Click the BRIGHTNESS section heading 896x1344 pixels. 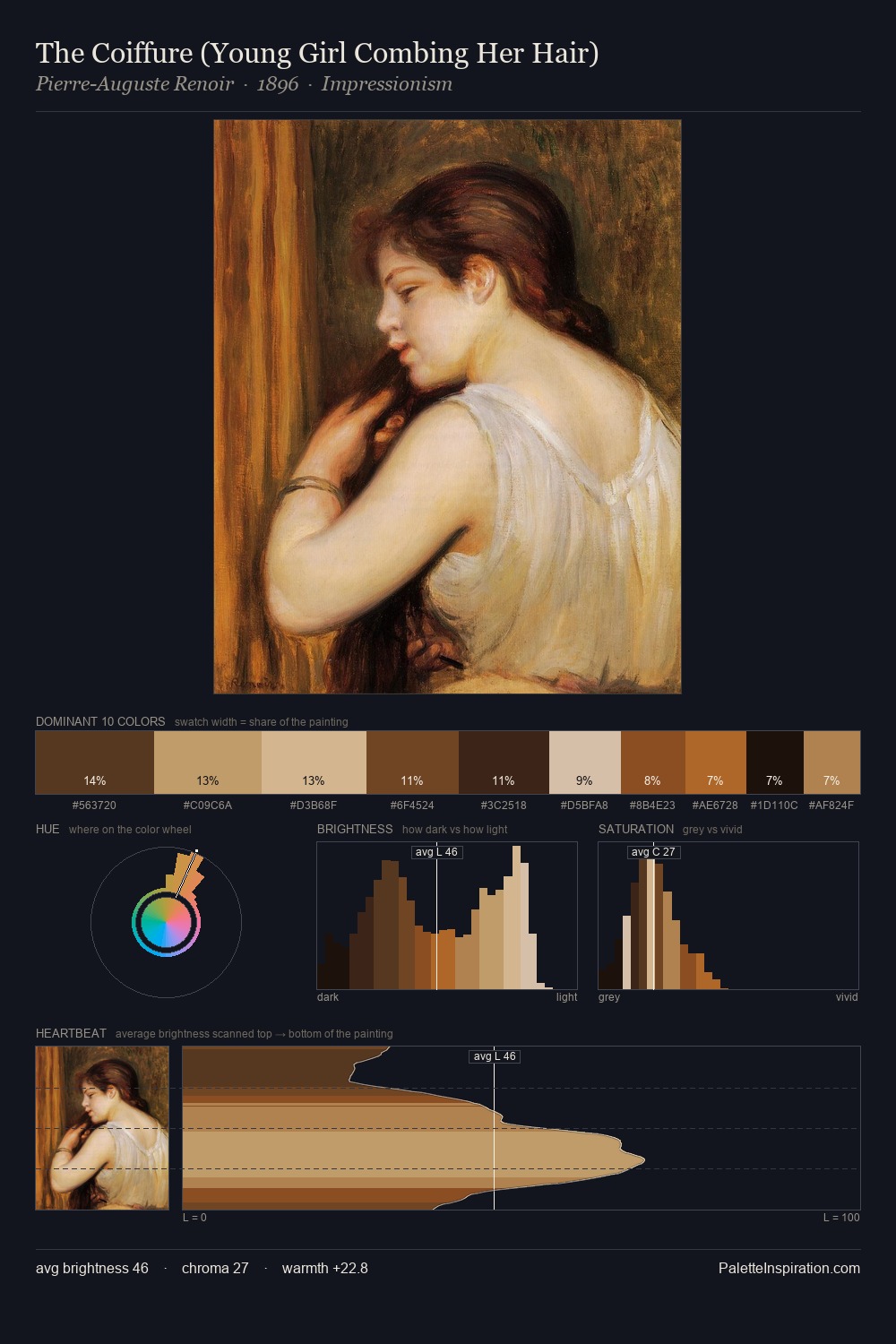point(355,829)
